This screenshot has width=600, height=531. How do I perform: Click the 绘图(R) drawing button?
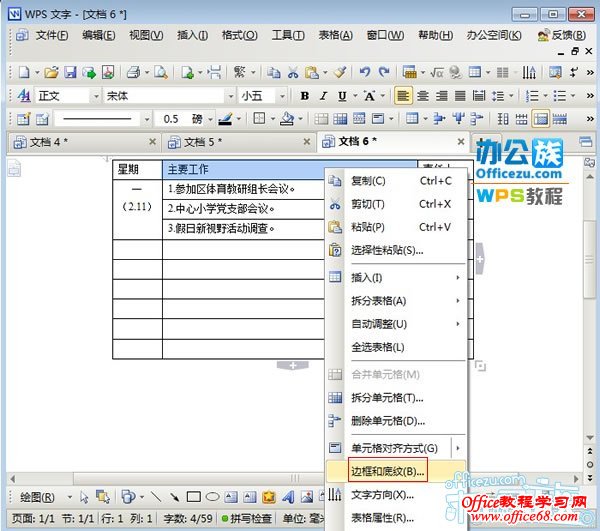click(40, 497)
